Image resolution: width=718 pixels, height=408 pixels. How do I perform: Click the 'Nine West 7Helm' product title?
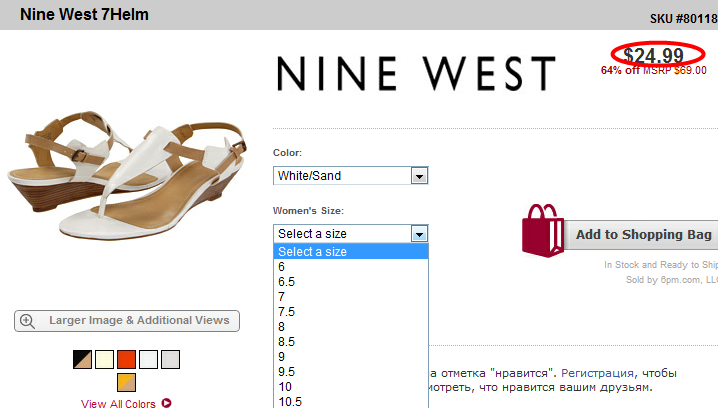84,15
